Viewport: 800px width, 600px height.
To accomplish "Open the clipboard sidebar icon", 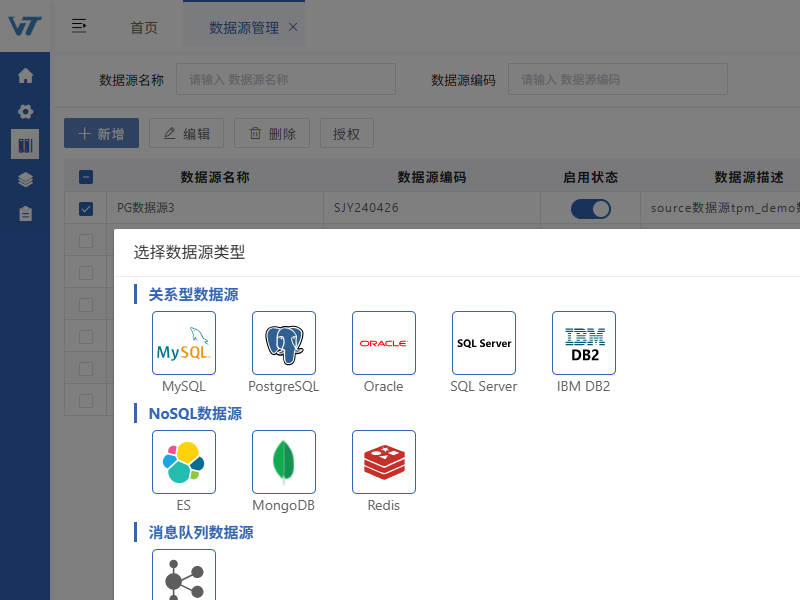I will [x=25, y=213].
